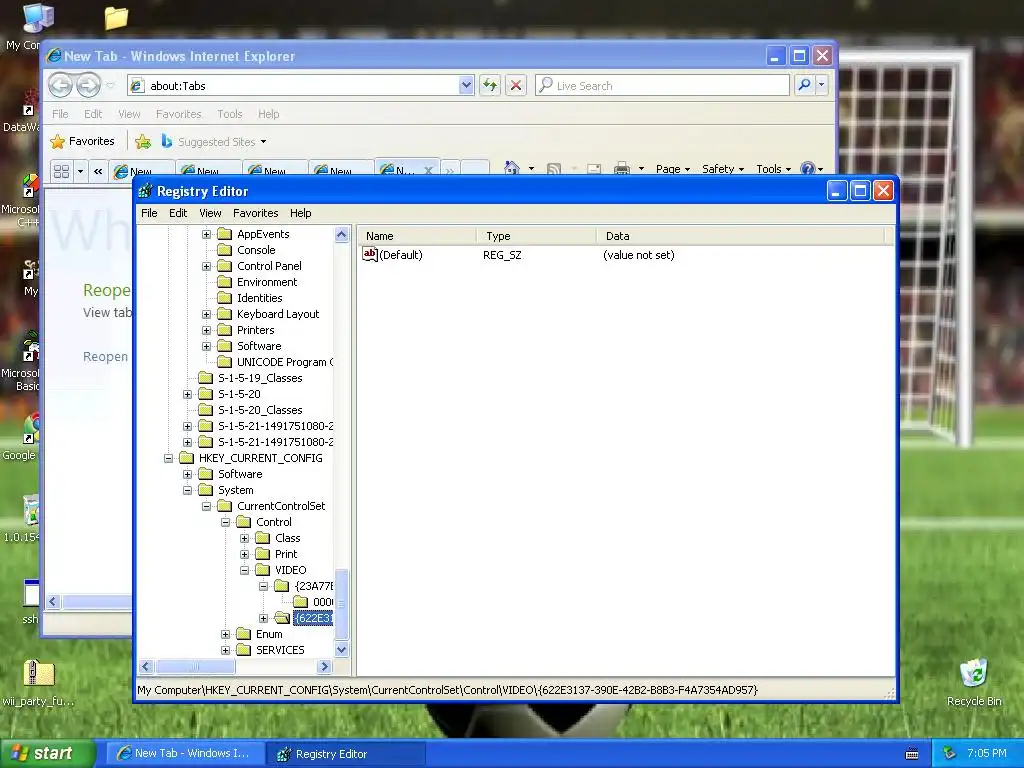Open the Tools menu in Internet Explorer menu bar

(229, 114)
